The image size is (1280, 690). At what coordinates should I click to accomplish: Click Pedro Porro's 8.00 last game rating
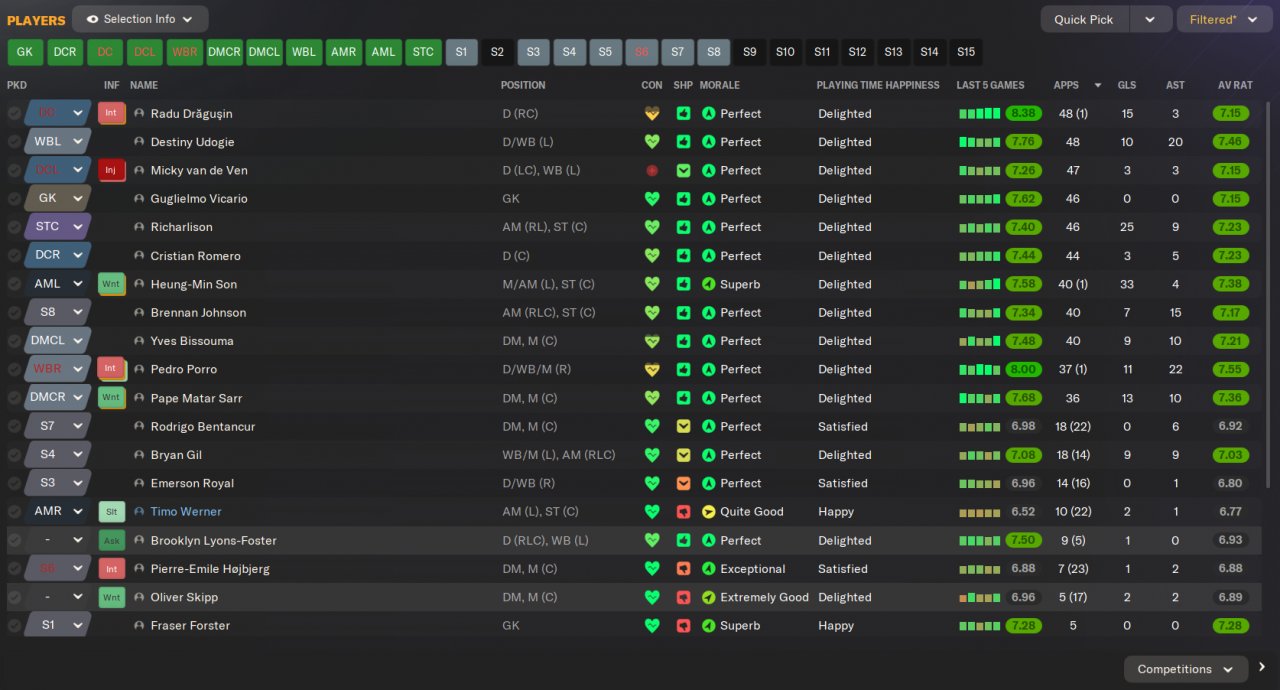[1023, 370]
